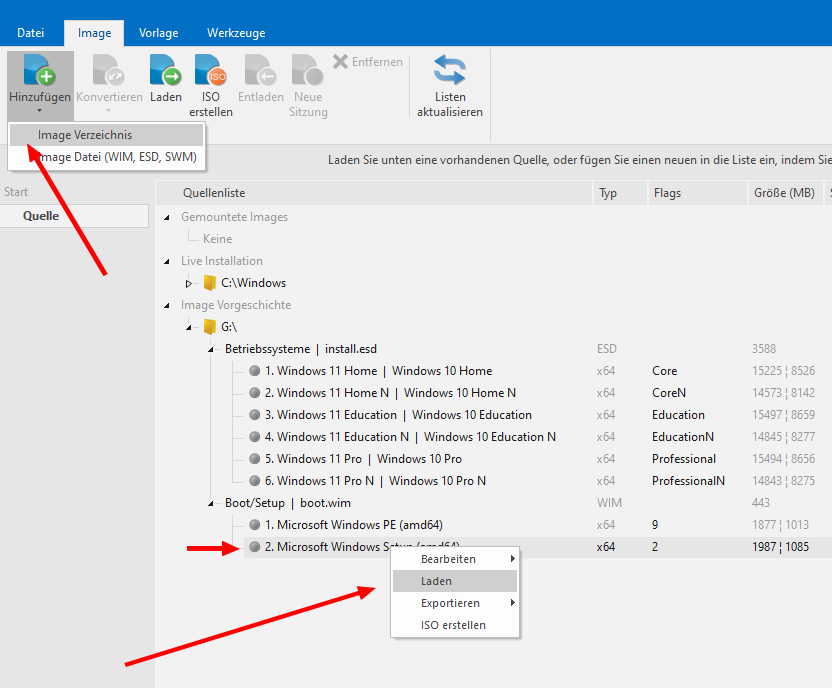Viewport: 832px width, 688px height.
Task: Click the Flags column header
Action: coord(697,193)
